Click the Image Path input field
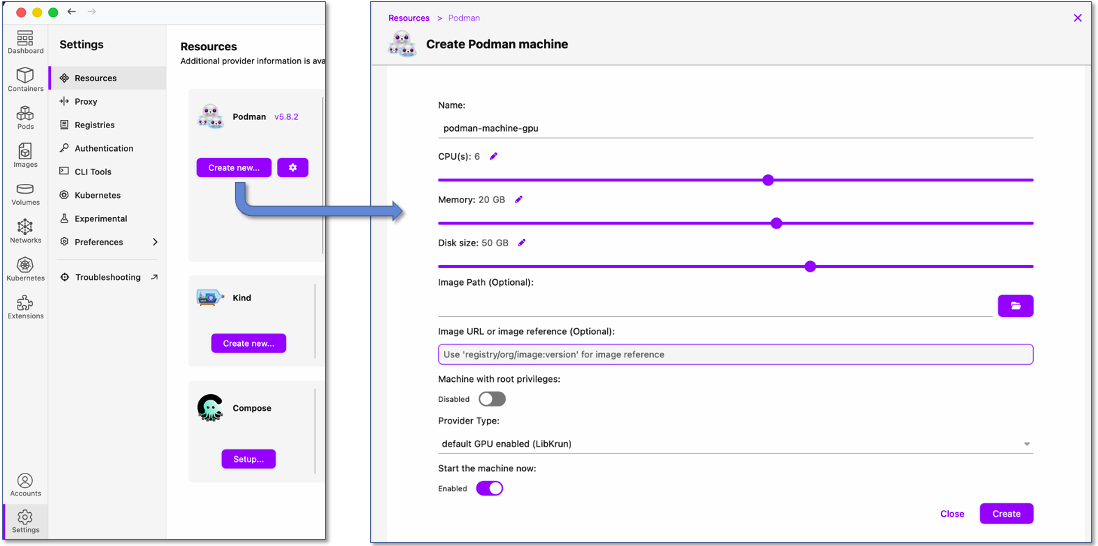Image resolution: width=1098 pixels, height=546 pixels. pos(715,306)
